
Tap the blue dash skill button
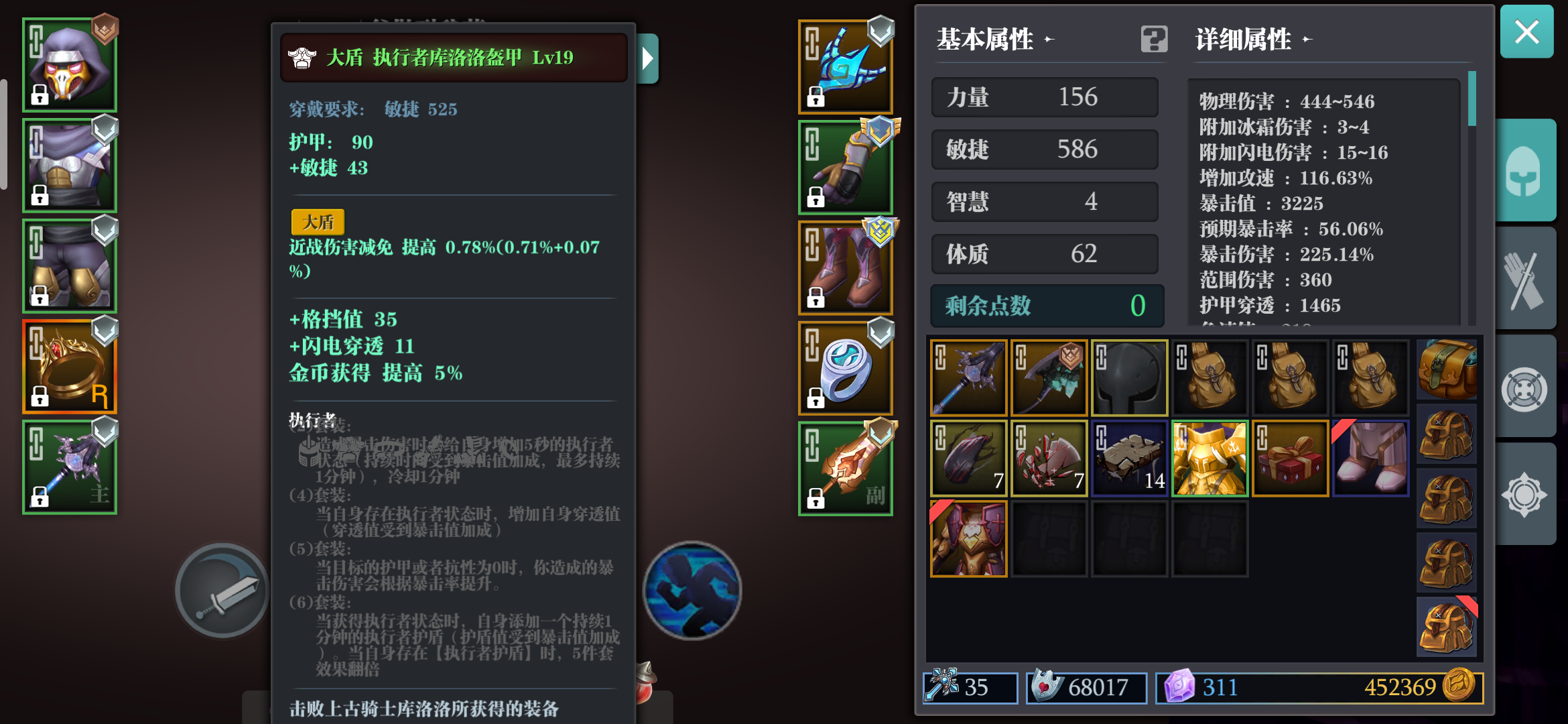tap(693, 591)
